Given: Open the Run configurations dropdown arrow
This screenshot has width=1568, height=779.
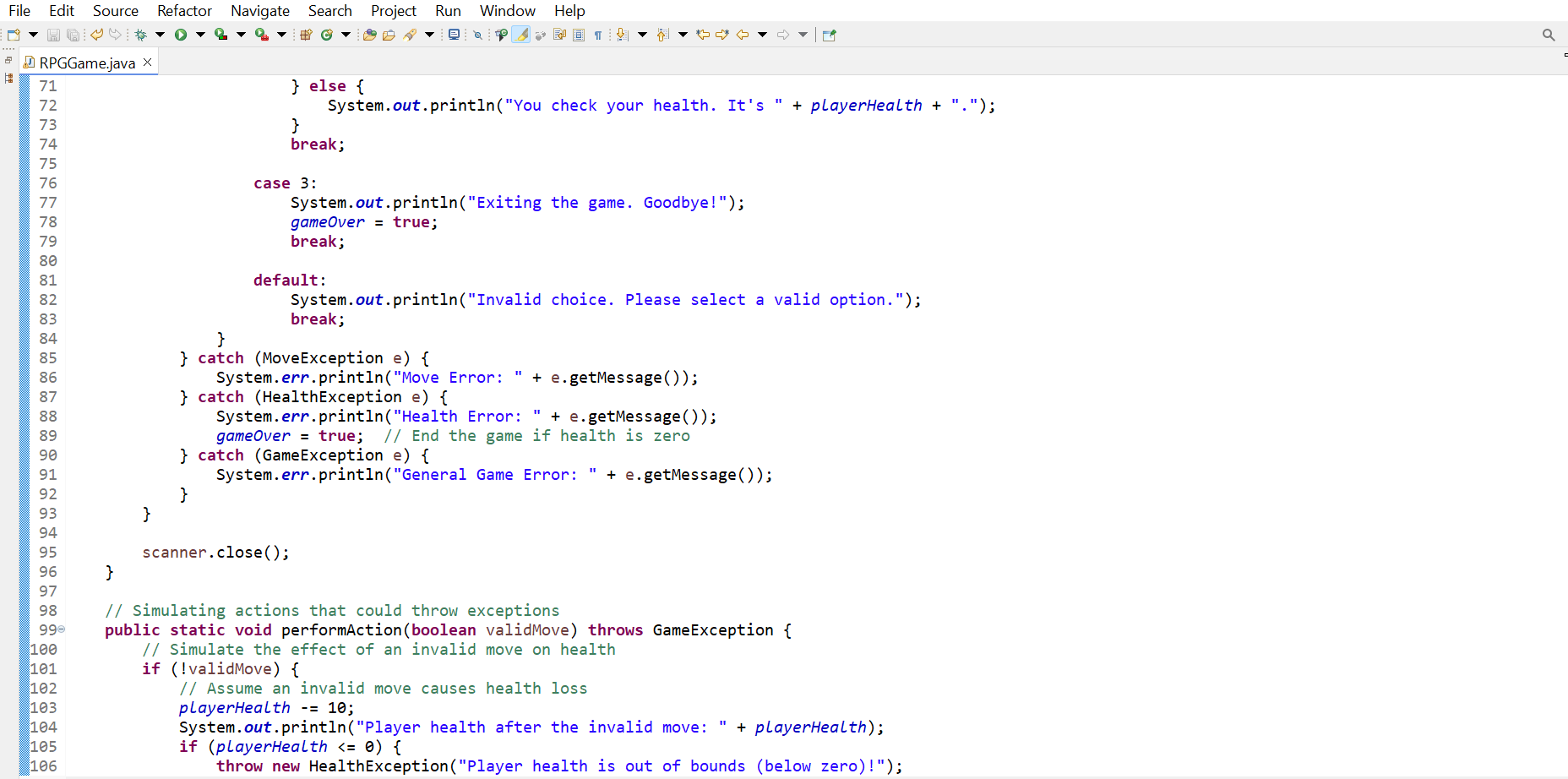Looking at the screenshot, I should [x=200, y=35].
